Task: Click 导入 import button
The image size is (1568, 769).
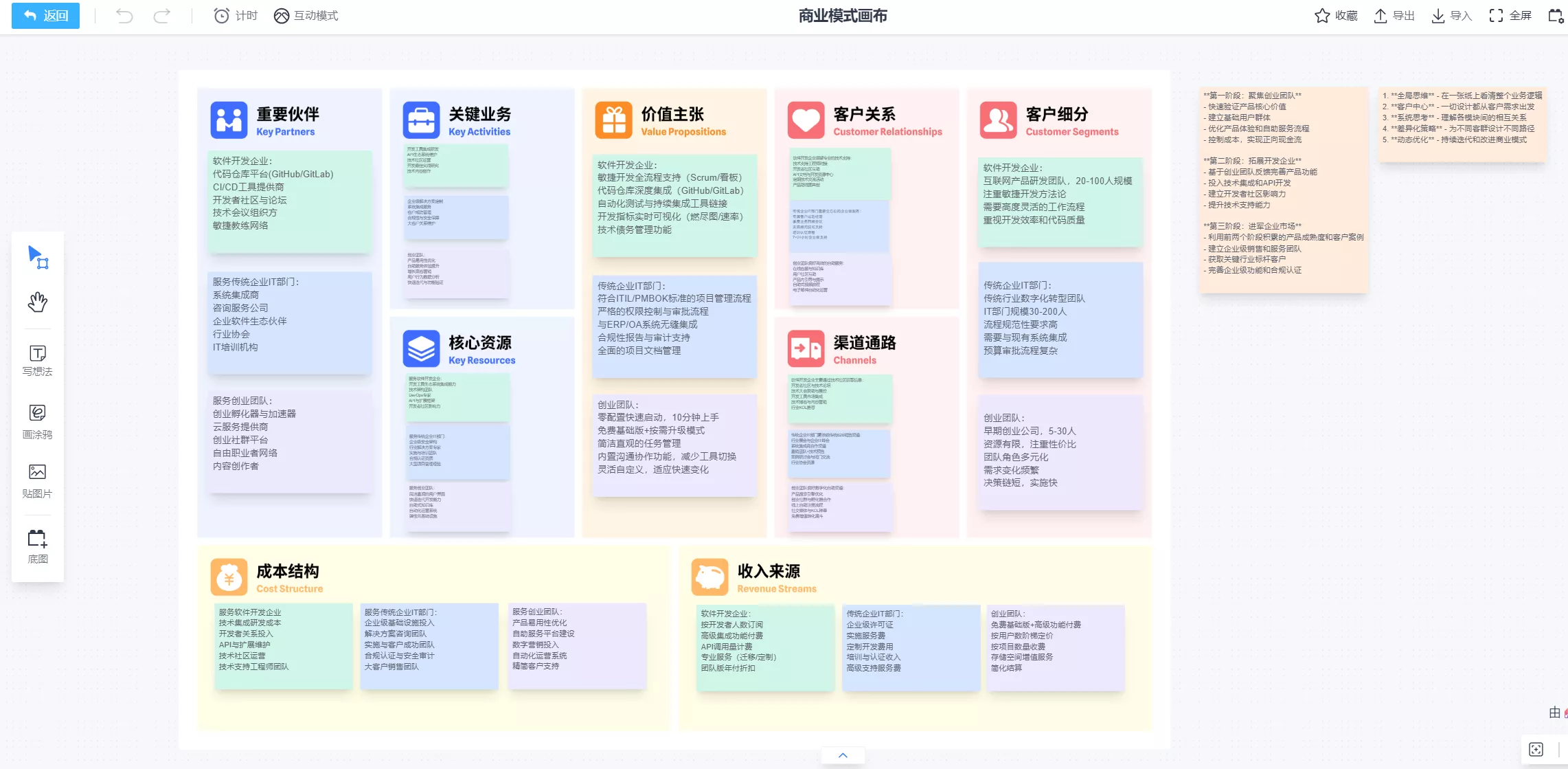Action: 1451,16
